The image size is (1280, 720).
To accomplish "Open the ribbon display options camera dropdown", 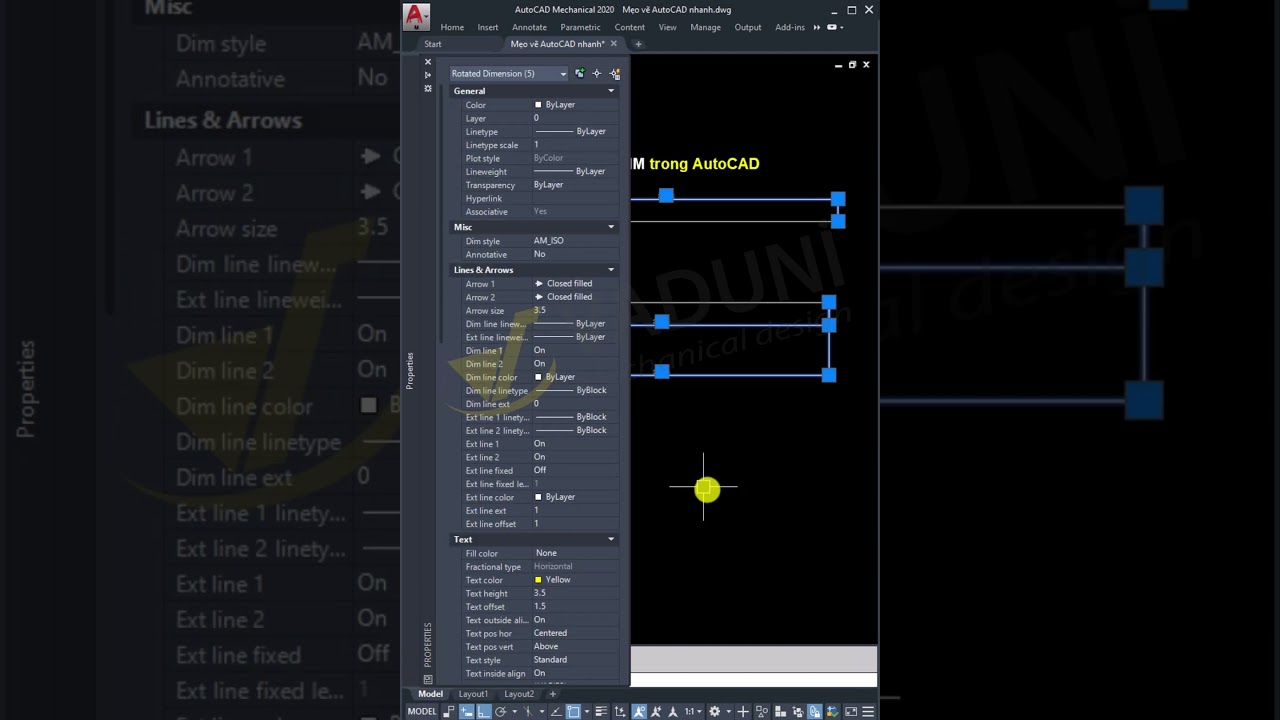I will pos(835,27).
